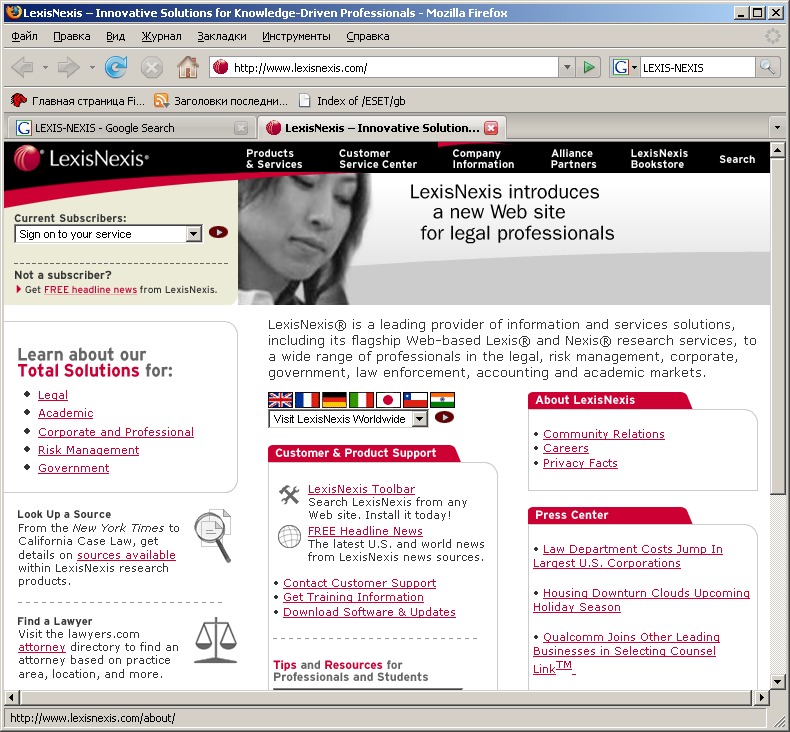Open the Careers link
The width and height of the screenshot is (790, 732).
(x=565, y=448)
